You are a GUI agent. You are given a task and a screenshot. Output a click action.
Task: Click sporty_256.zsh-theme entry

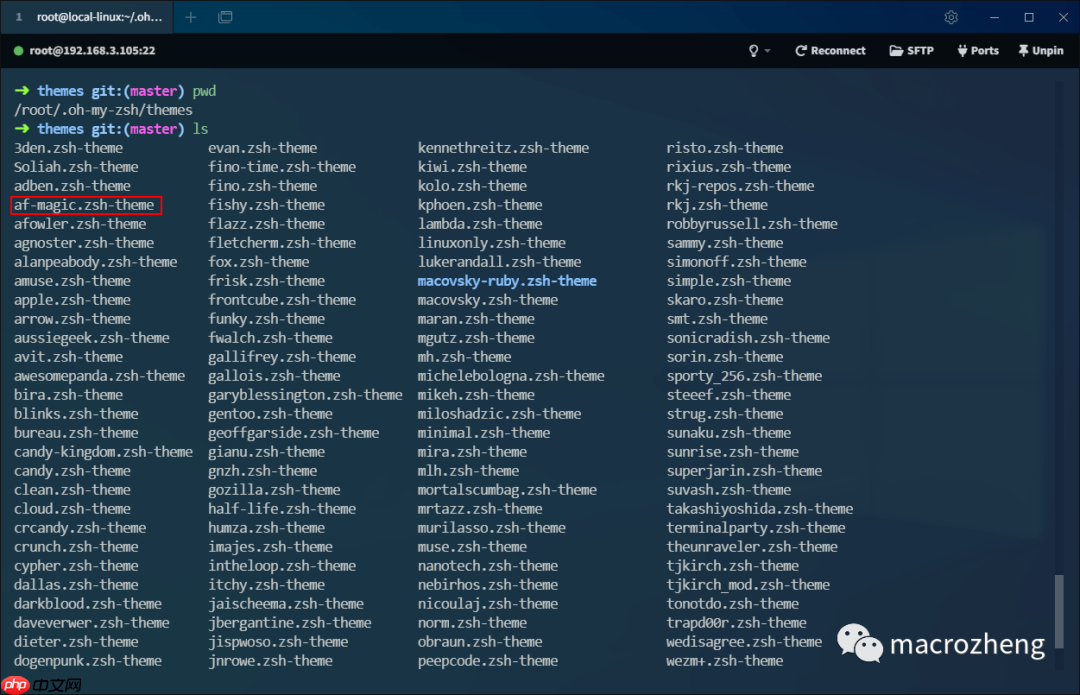[744, 376]
